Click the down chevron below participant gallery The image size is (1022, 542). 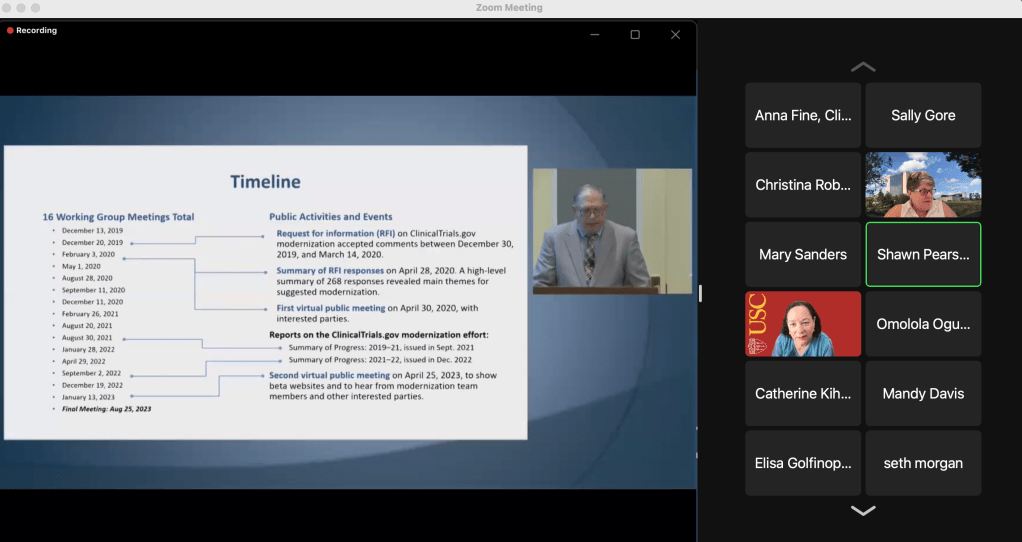tap(862, 511)
